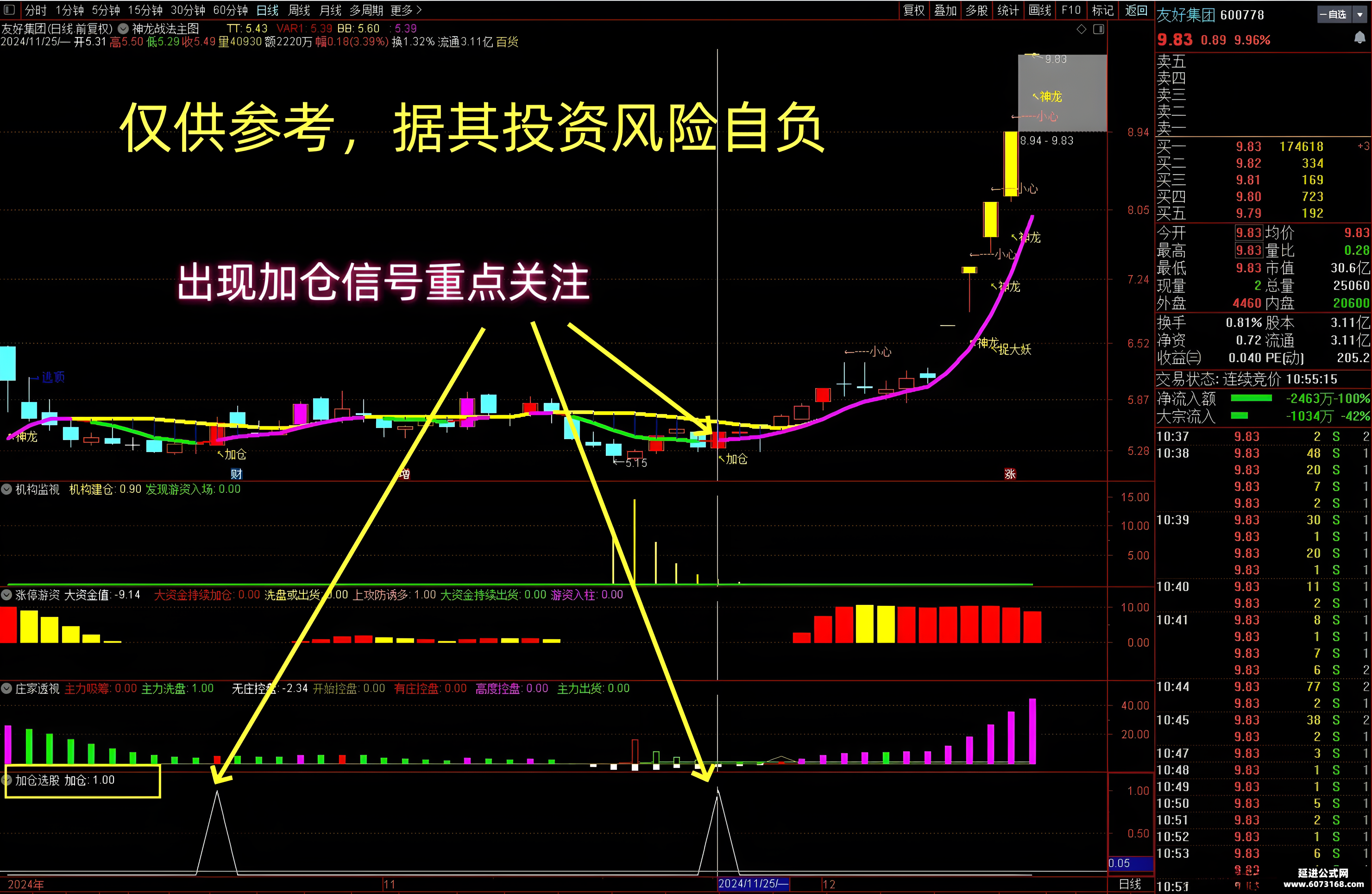
Task: Click the 画线 drawing tool button
Action: [1040, 10]
